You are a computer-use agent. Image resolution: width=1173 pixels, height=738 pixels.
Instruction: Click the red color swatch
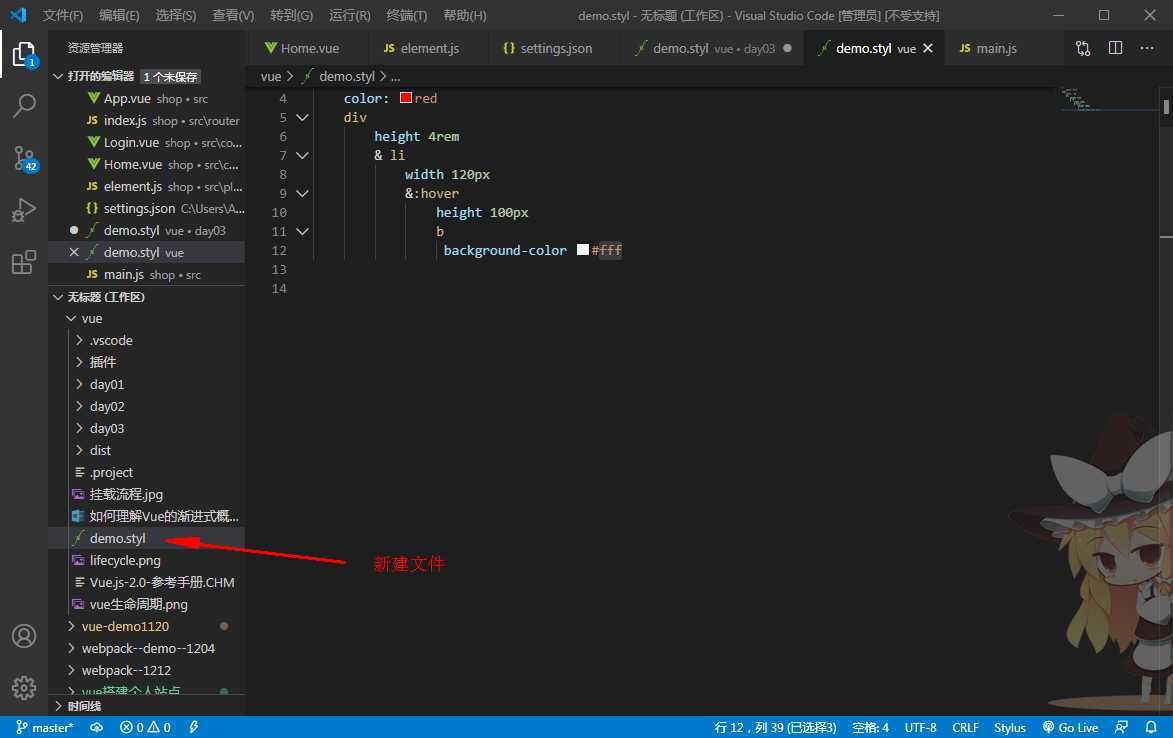tap(406, 98)
